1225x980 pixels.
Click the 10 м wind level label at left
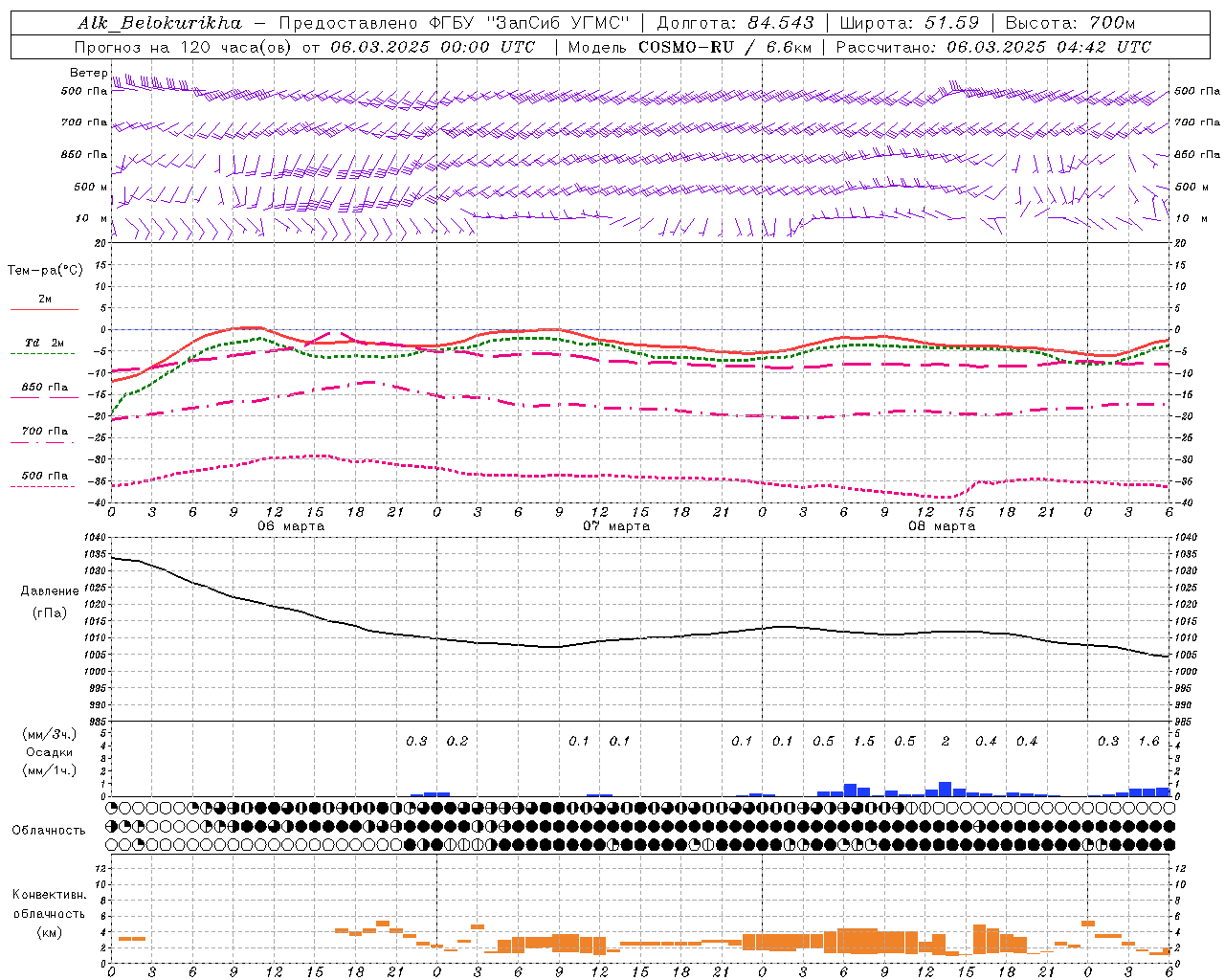(x=92, y=218)
